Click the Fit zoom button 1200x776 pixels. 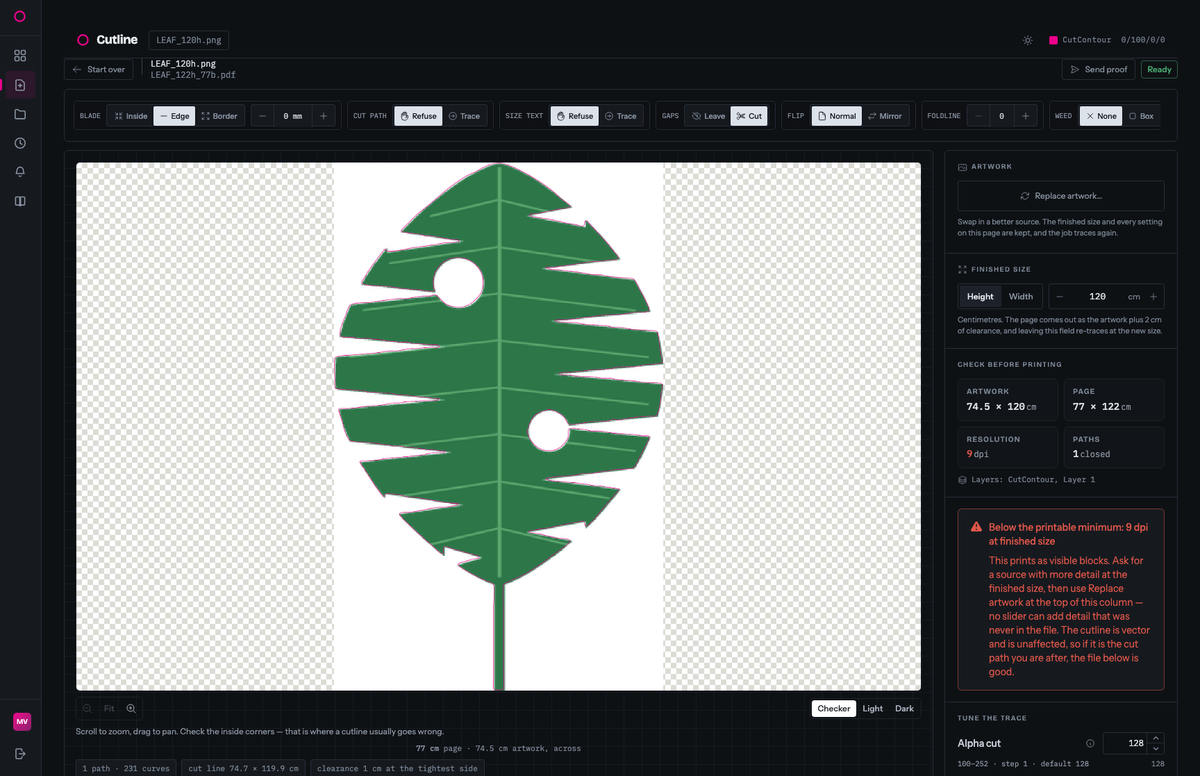[x=109, y=708]
